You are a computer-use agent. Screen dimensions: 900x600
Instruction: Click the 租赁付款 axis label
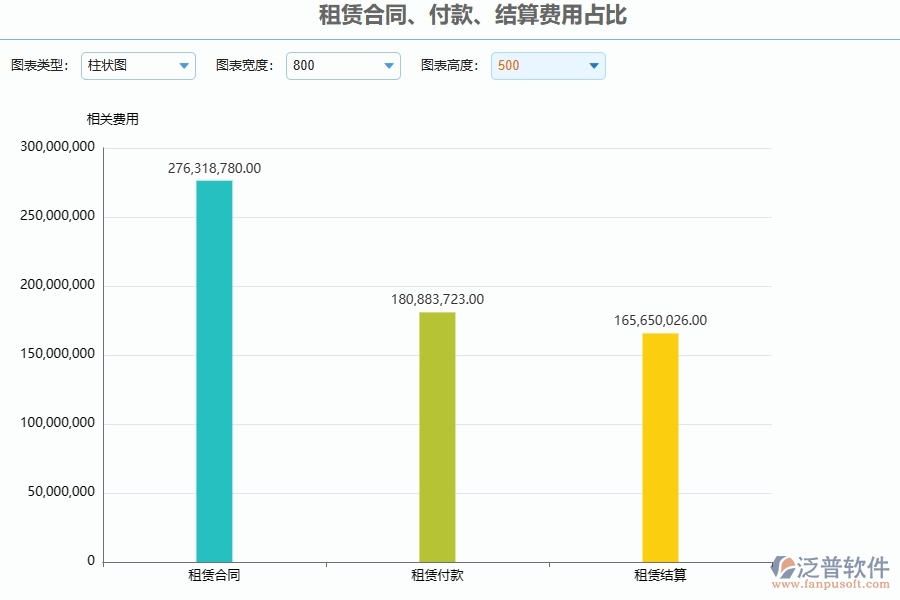click(436, 575)
